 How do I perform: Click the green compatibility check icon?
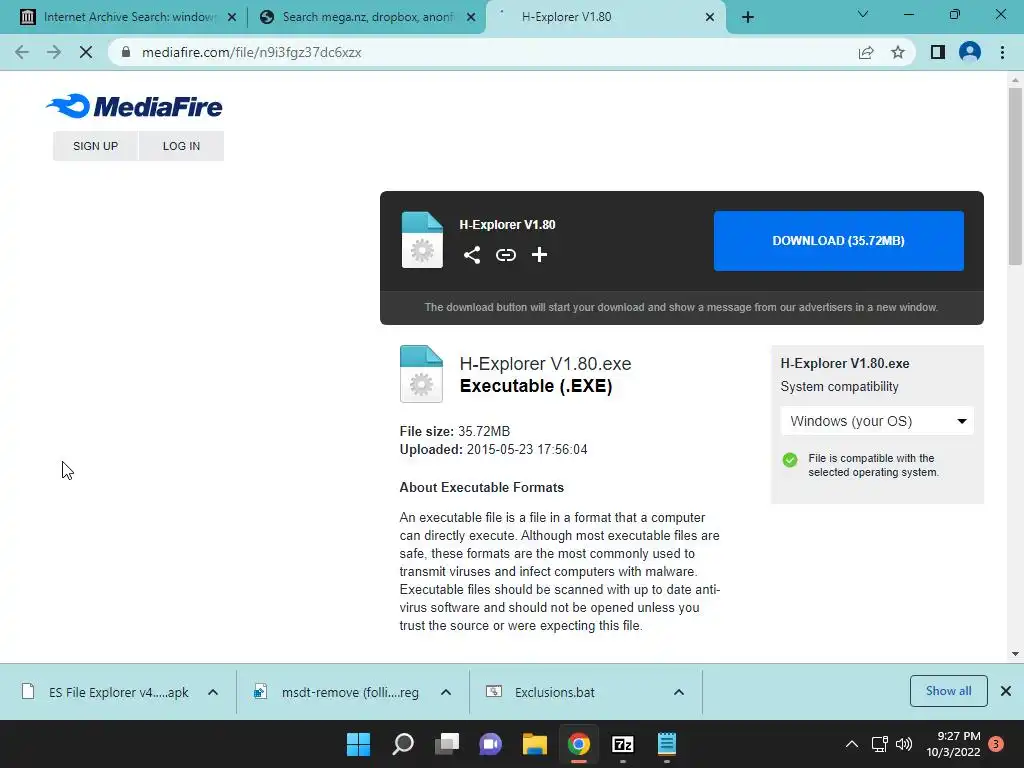coord(790,460)
